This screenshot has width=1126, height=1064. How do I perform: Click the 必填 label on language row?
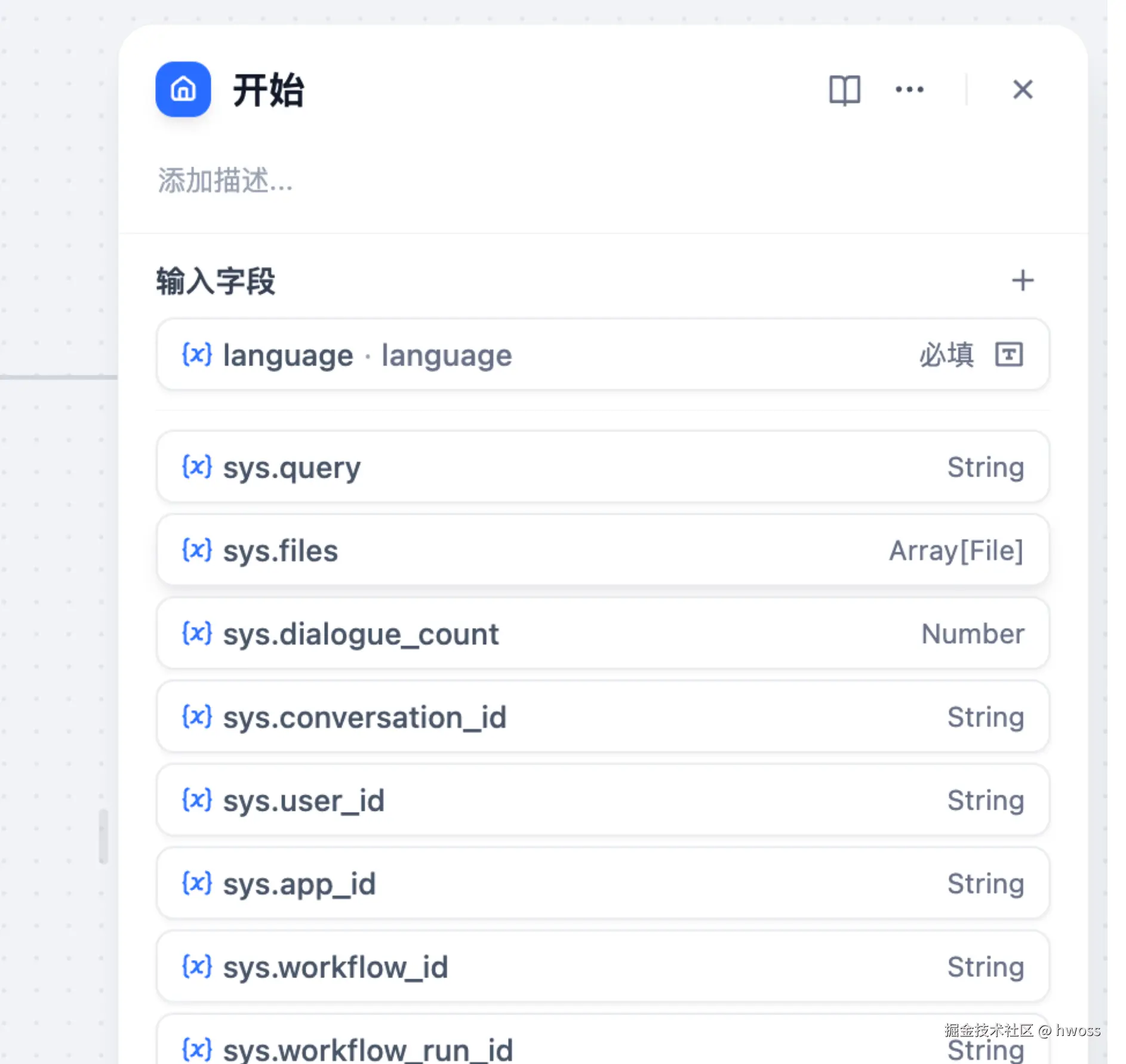pyautogui.click(x=946, y=355)
